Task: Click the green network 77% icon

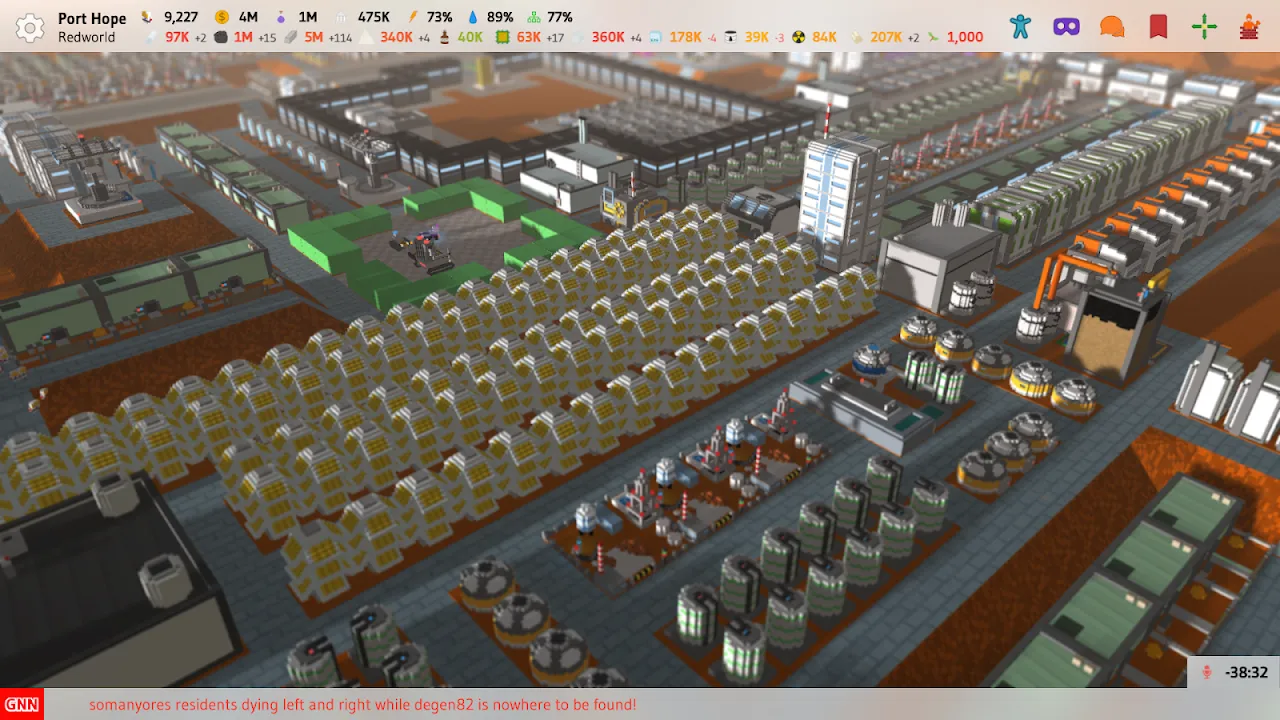Action: coord(534,17)
